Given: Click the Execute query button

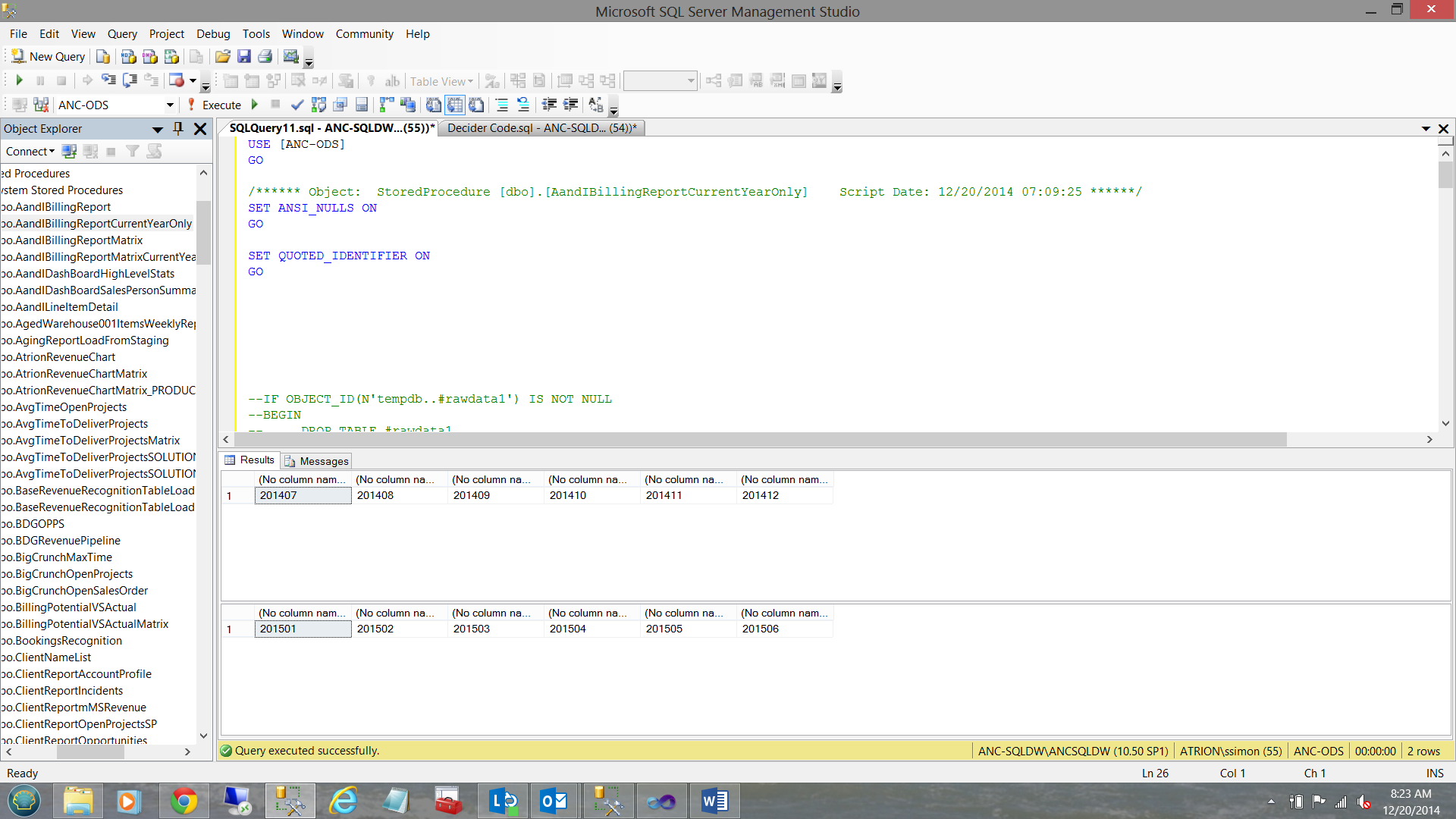Looking at the screenshot, I should pyautogui.click(x=215, y=105).
